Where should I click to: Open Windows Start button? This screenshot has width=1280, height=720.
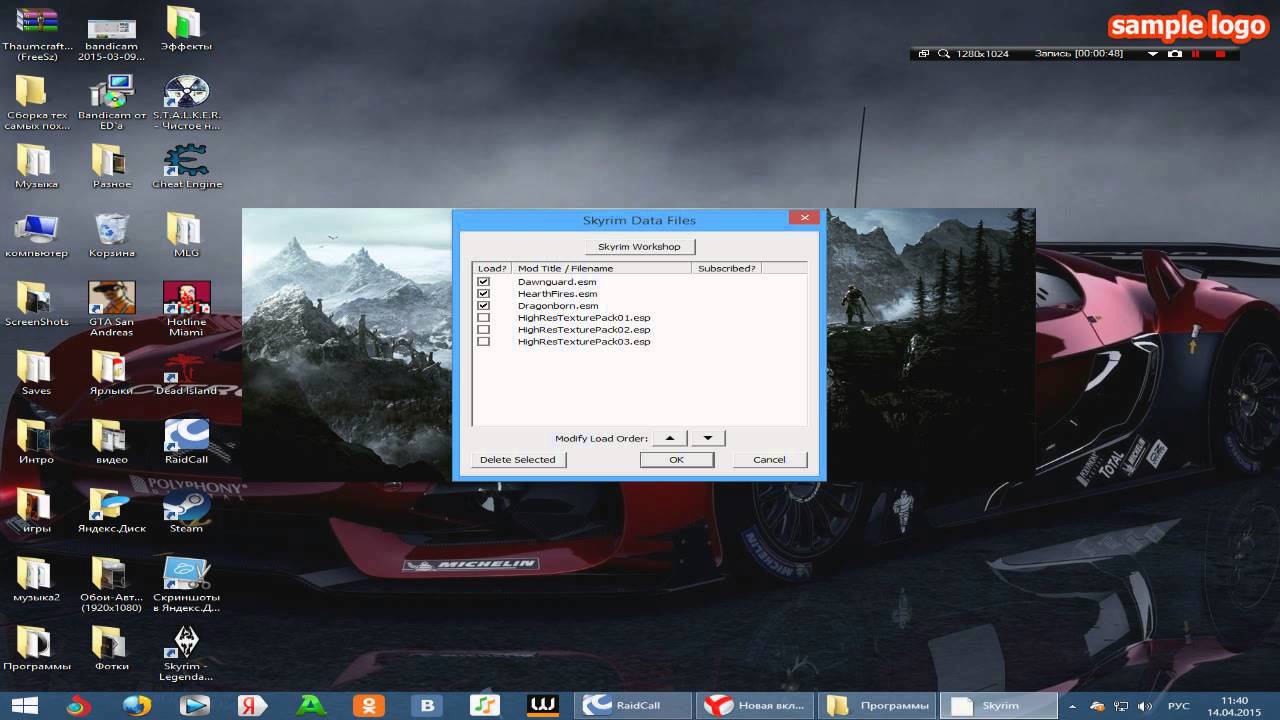tap(25, 705)
